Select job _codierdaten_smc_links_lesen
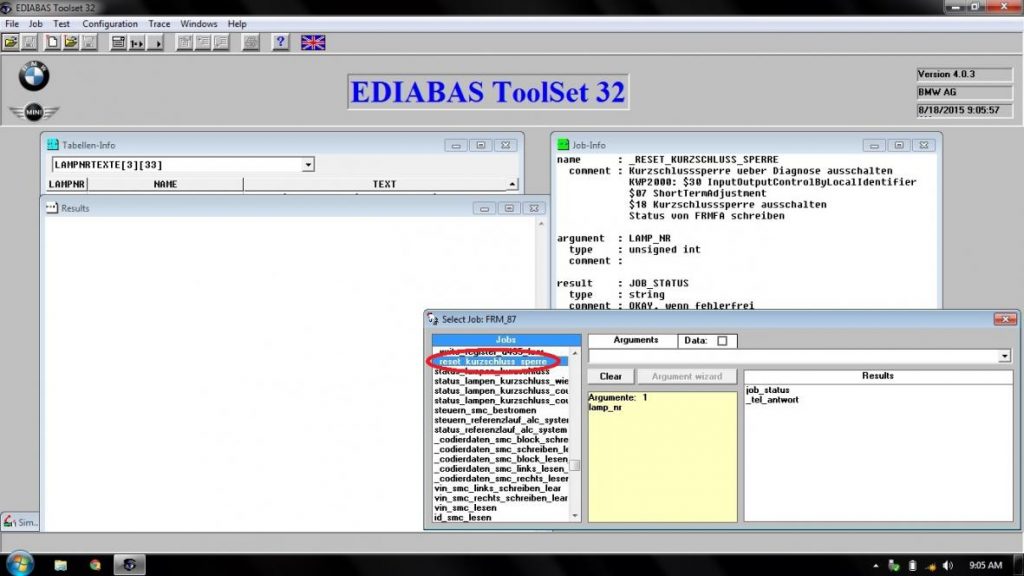 tap(501, 469)
